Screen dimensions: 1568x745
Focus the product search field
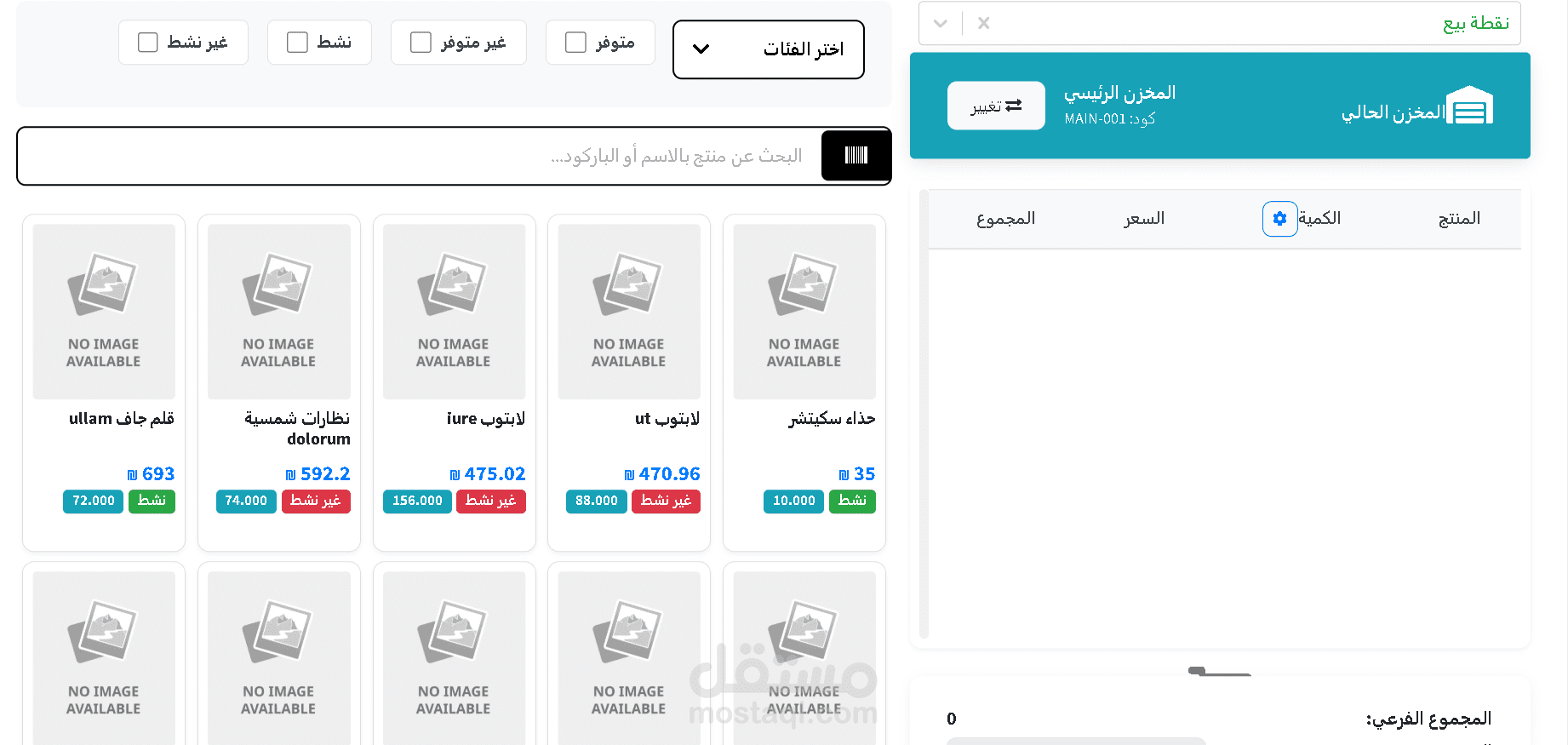420,156
